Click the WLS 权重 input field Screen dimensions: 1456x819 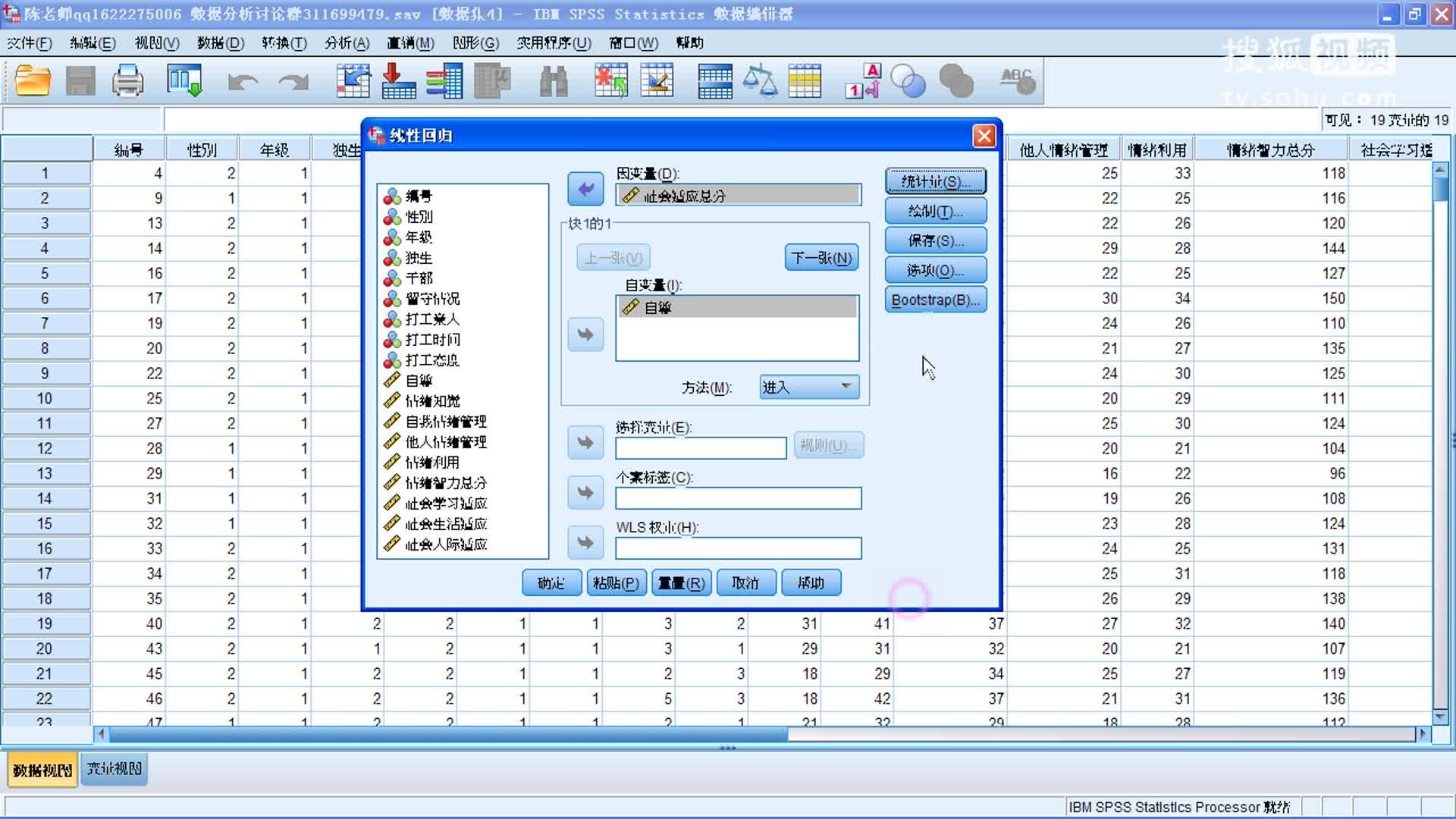(738, 548)
